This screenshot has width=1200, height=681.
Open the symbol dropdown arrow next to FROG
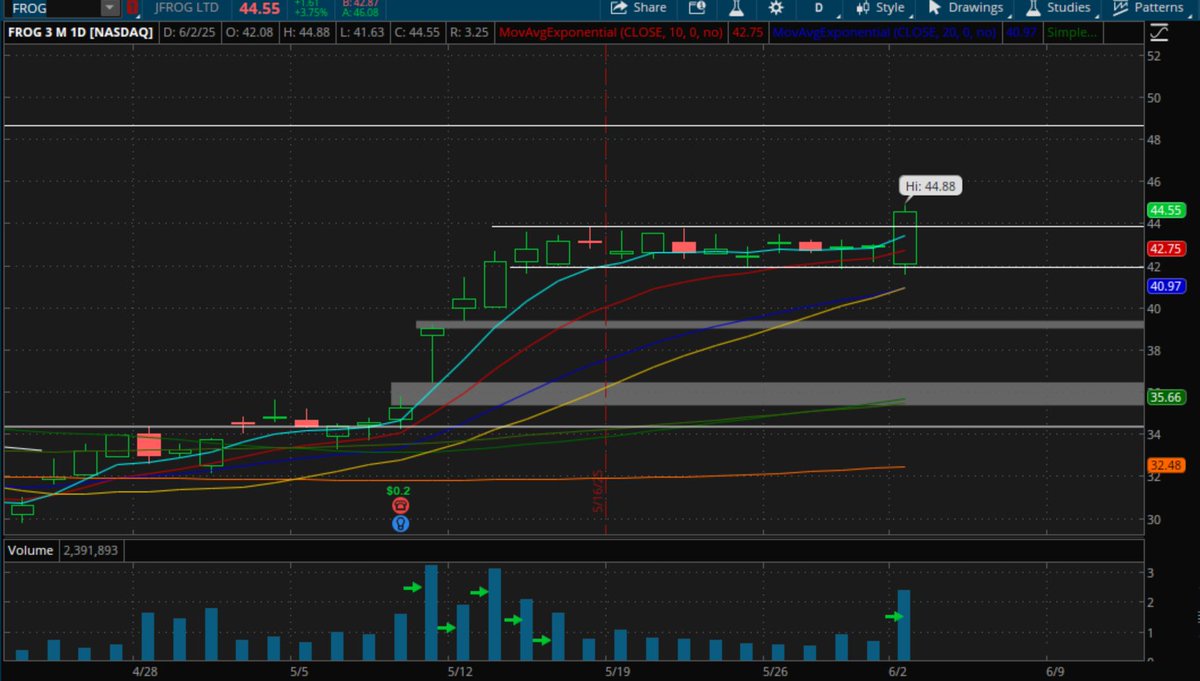pyautogui.click(x=109, y=8)
